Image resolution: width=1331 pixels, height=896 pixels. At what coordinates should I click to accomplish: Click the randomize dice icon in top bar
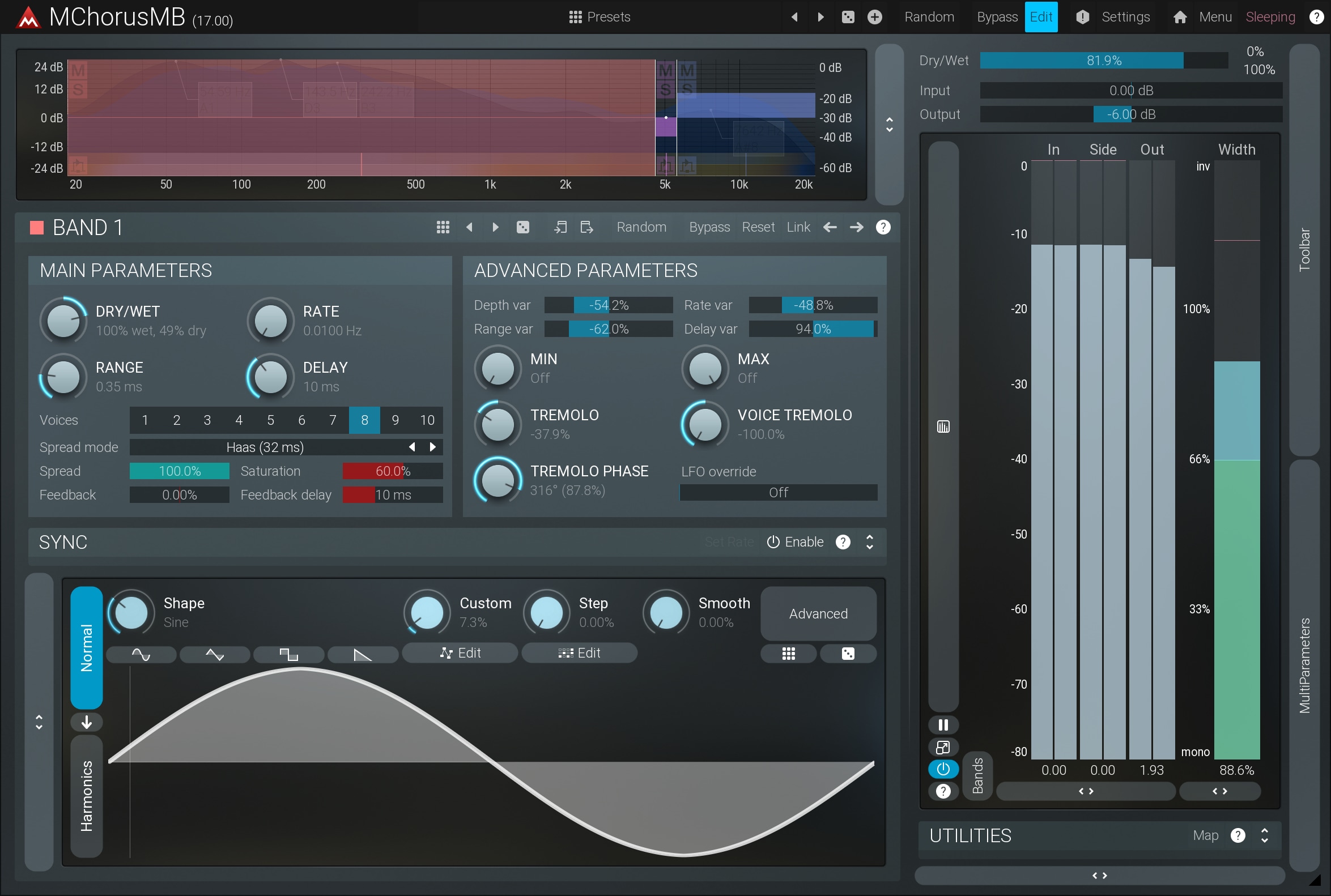(x=848, y=17)
